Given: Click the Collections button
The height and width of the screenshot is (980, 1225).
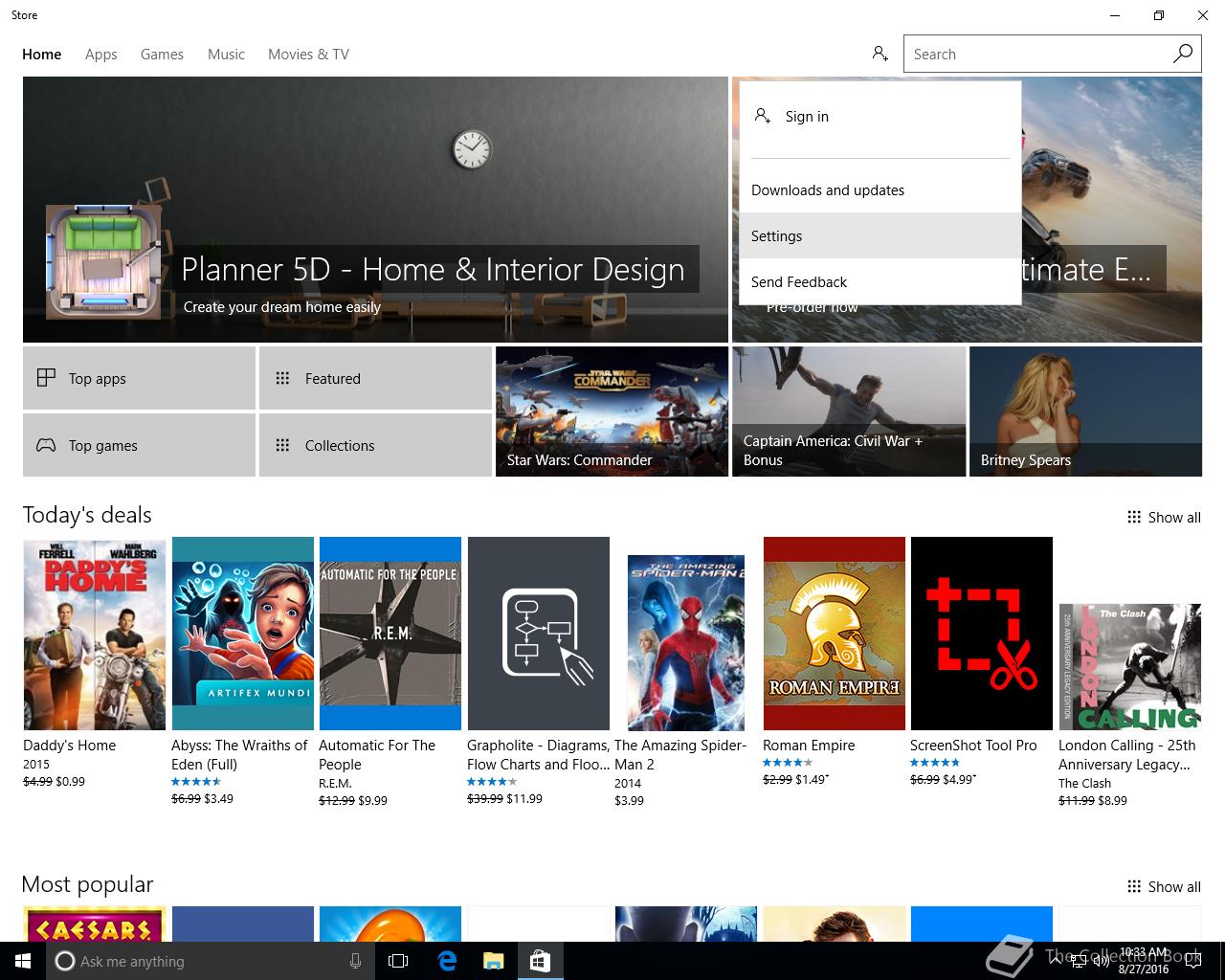Looking at the screenshot, I should [375, 445].
